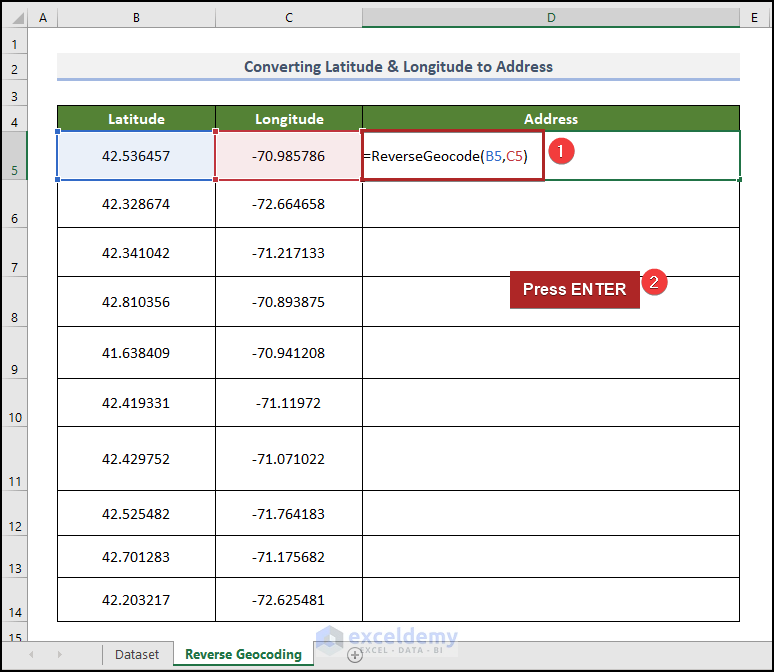Select longitude cell -71.11972
The width and height of the screenshot is (774, 672).
[289, 403]
